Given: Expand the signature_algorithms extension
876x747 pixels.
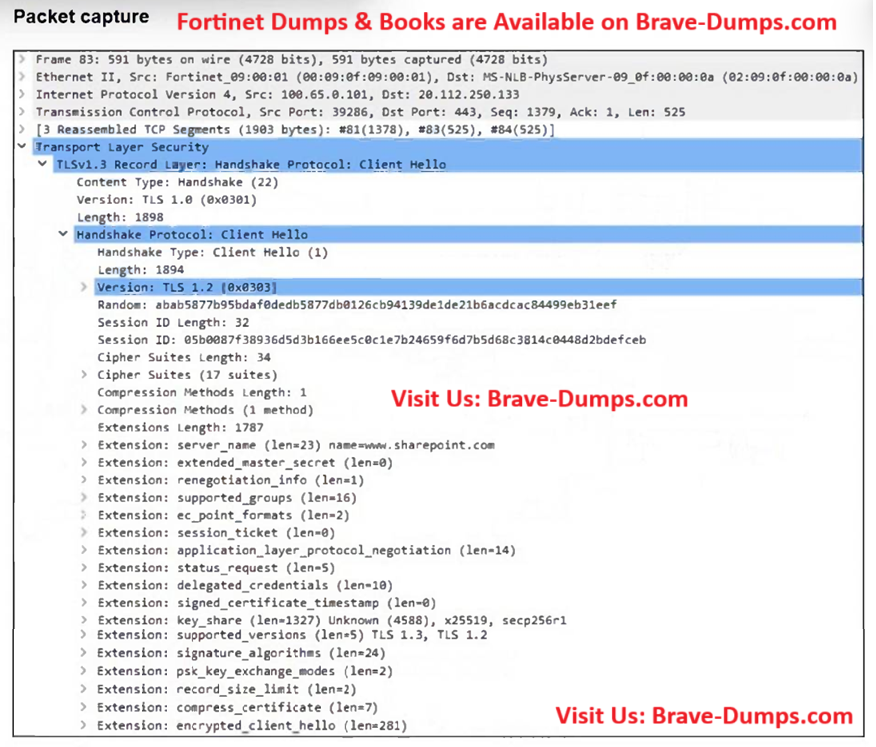Looking at the screenshot, I should (85, 655).
